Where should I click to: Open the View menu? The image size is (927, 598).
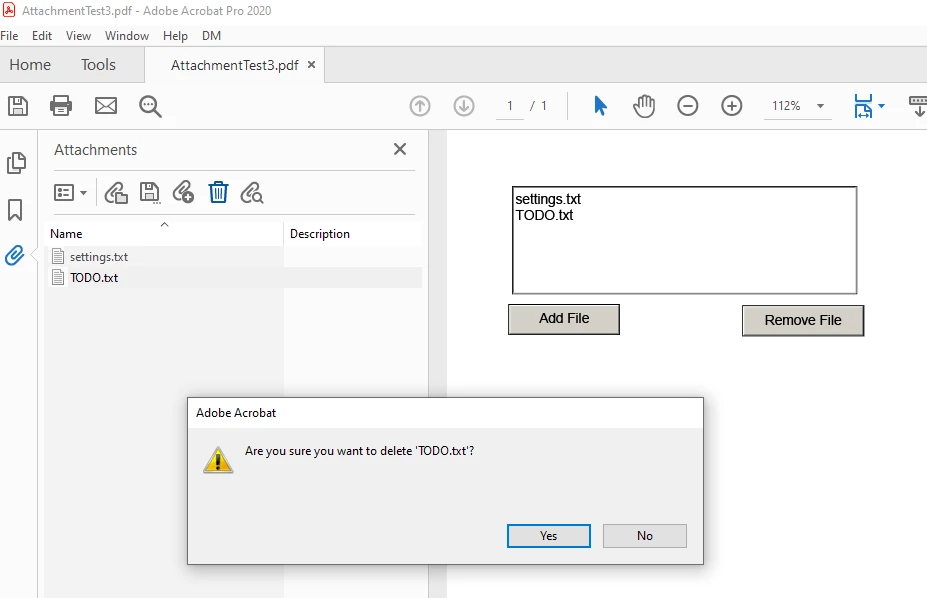(x=78, y=35)
